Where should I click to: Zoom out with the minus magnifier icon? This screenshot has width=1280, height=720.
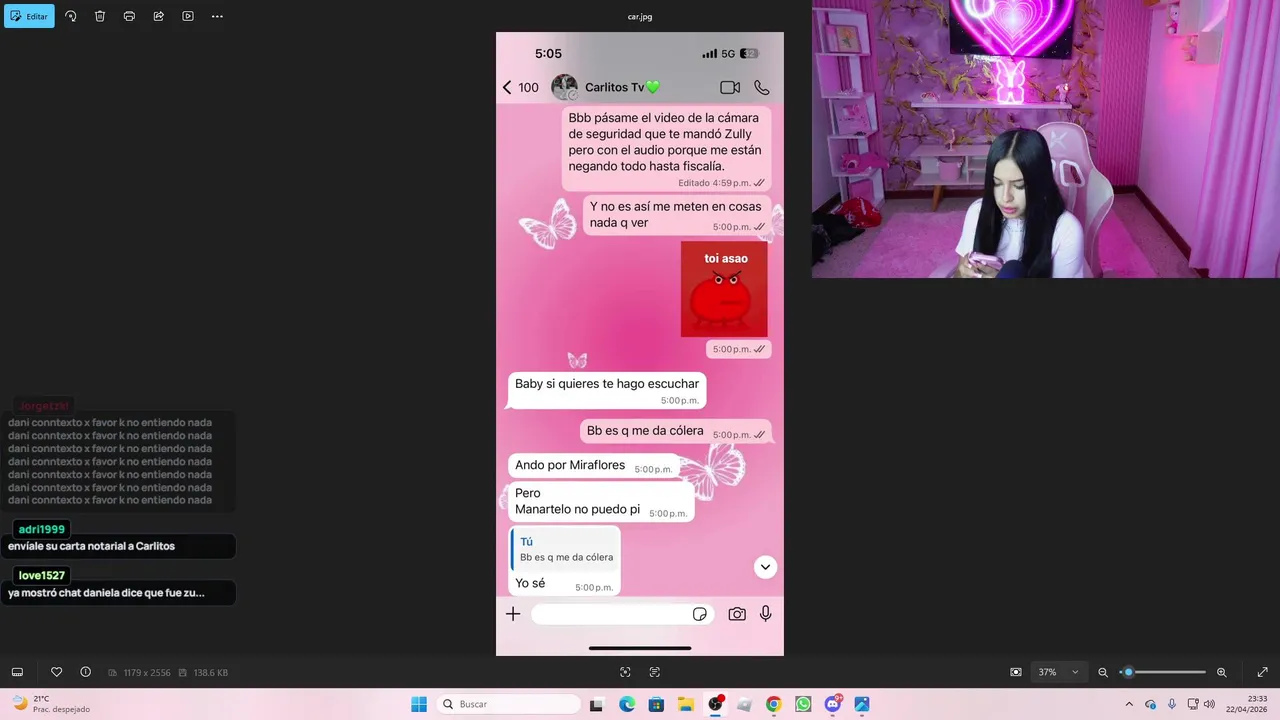point(1103,672)
